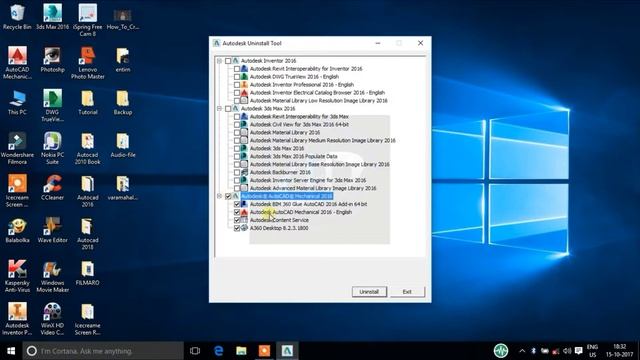This screenshot has height=360, width=640.
Task: Check the Autodesk 3ds Max 2016 group checkbox
Action: 228,109
